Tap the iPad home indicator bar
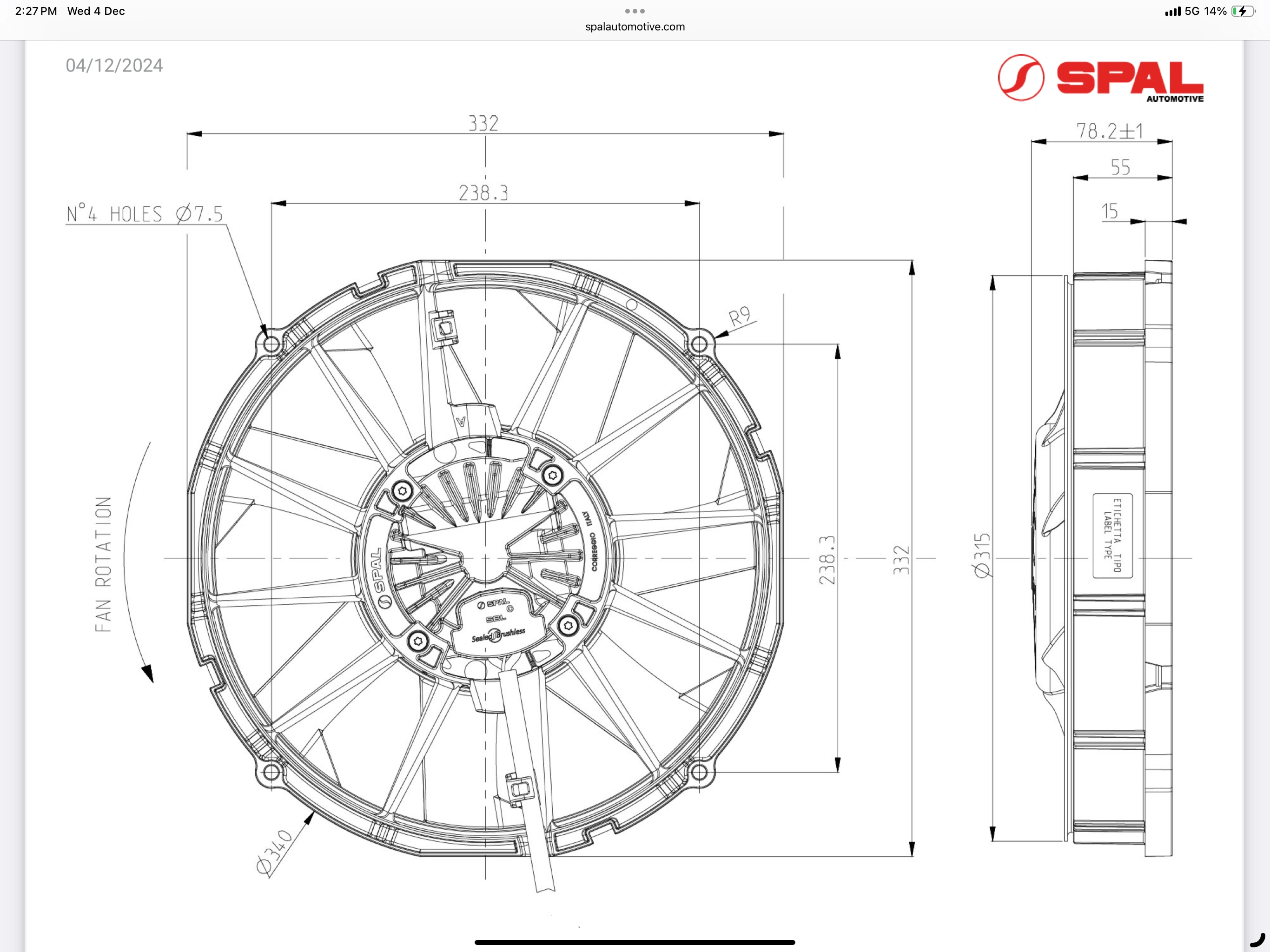This screenshot has height=952, width=1270. click(x=635, y=942)
